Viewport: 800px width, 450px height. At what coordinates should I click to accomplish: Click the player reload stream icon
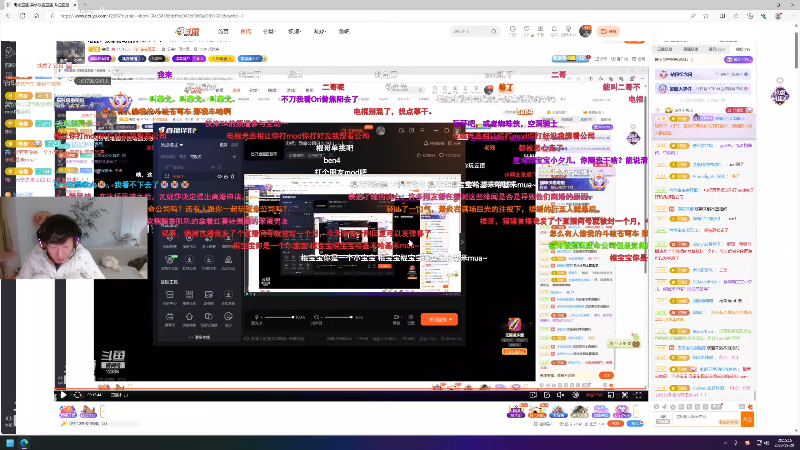[x=78, y=395]
